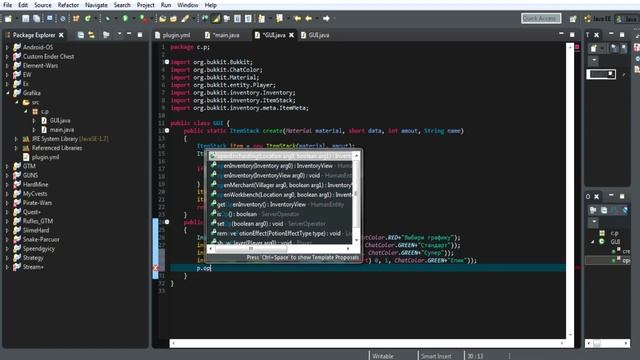Click the Open Type folder toolbar icon
The width and height of the screenshot is (640, 360).
163,18
